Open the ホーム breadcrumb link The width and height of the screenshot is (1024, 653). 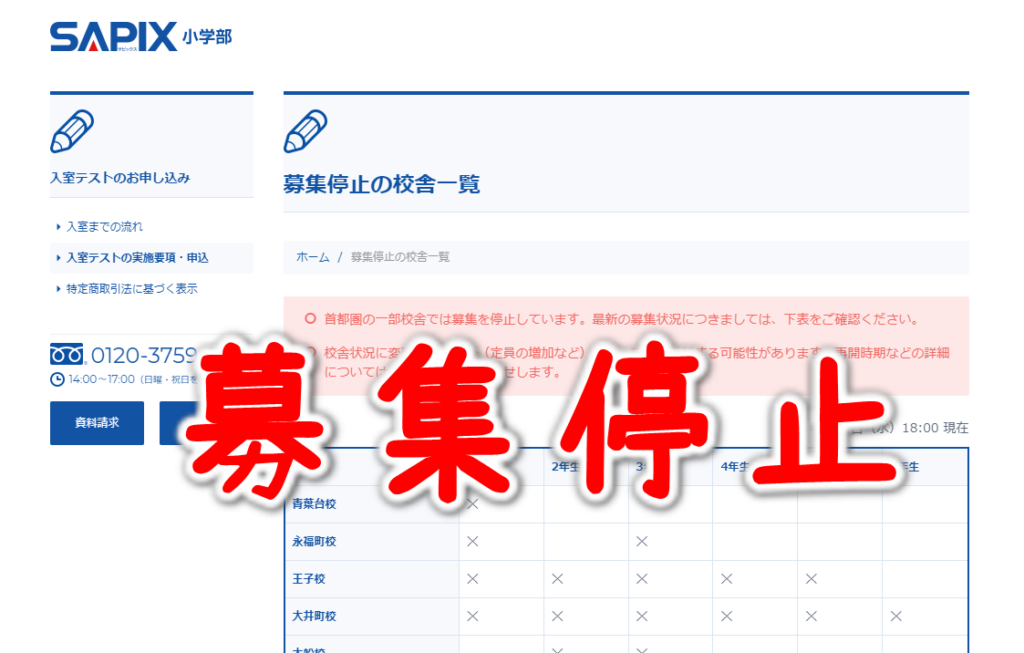pyautogui.click(x=312, y=256)
